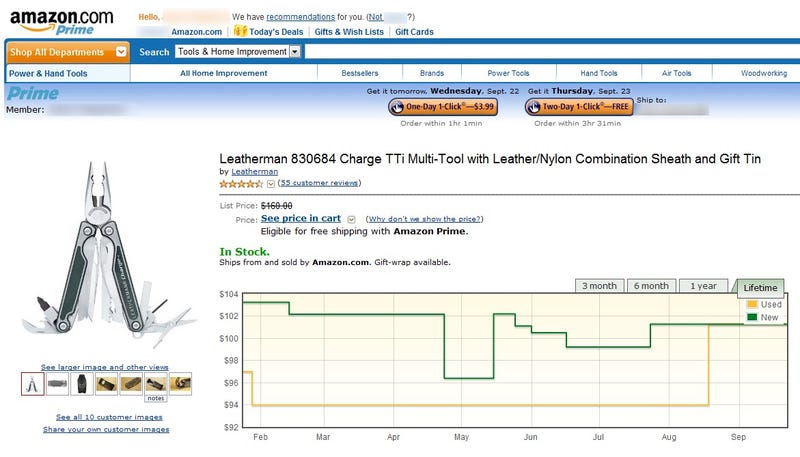The height and width of the screenshot is (457, 800).
Task: Open the Power Tools menu item
Action: 508,73
